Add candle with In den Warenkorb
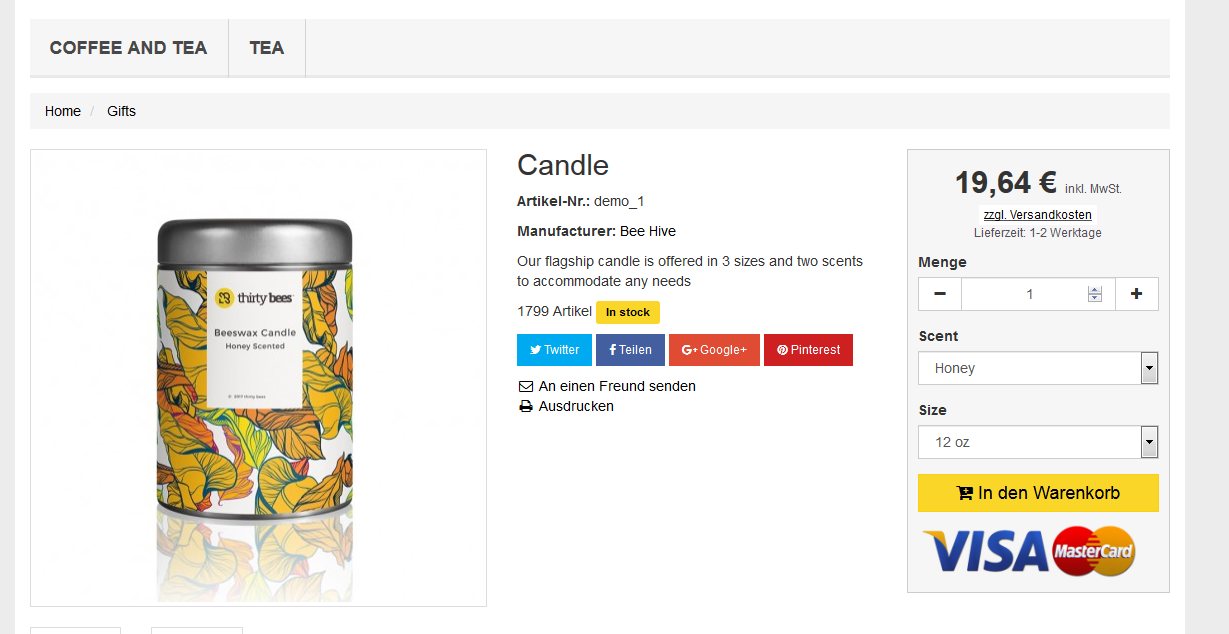The image size is (1229, 634). (x=1038, y=493)
